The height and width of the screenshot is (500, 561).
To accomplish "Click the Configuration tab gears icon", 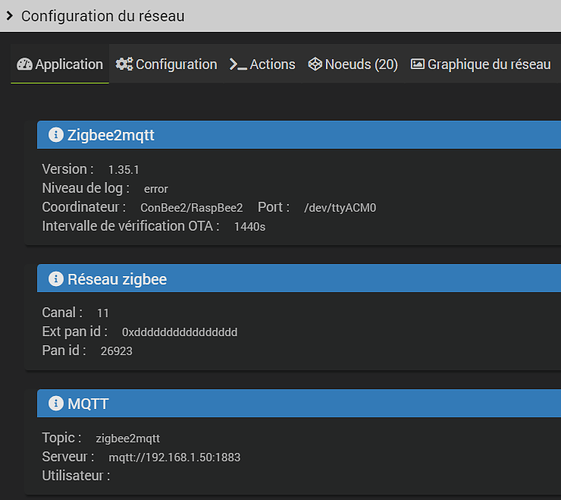I will tap(124, 64).
